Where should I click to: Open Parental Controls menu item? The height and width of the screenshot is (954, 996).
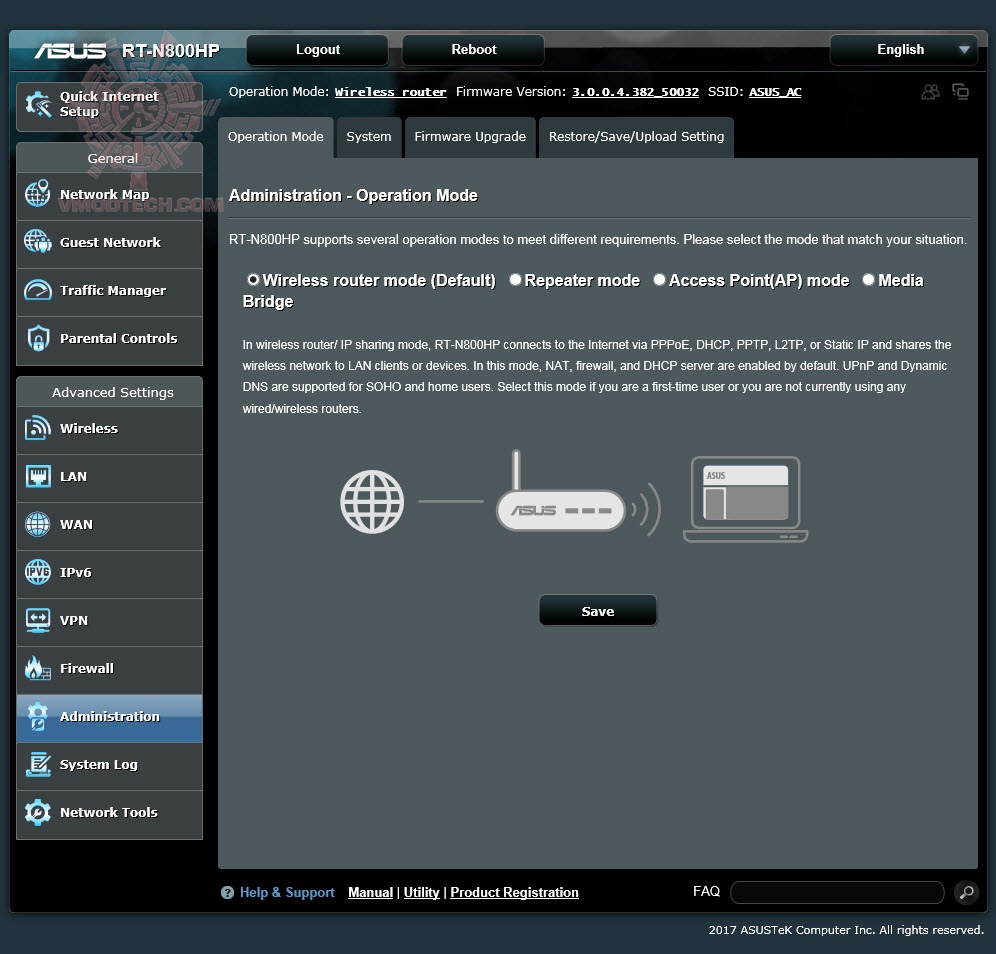pos(109,340)
